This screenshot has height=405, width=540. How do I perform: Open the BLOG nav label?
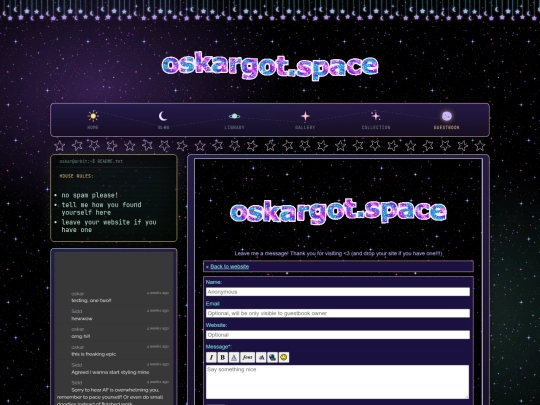[164, 127]
